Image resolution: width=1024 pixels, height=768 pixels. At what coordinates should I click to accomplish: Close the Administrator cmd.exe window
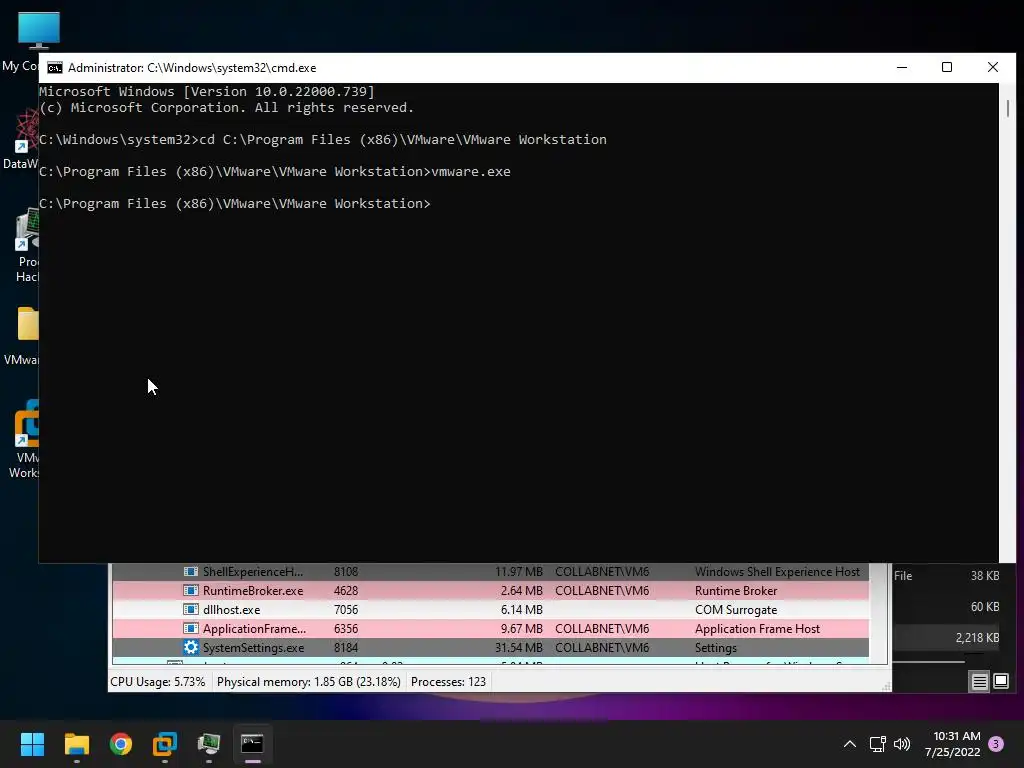[x=993, y=67]
